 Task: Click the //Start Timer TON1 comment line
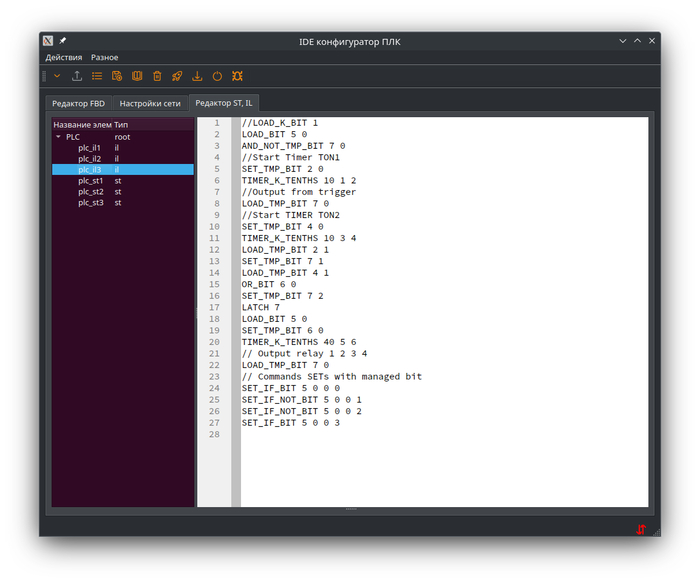tap(291, 158)
